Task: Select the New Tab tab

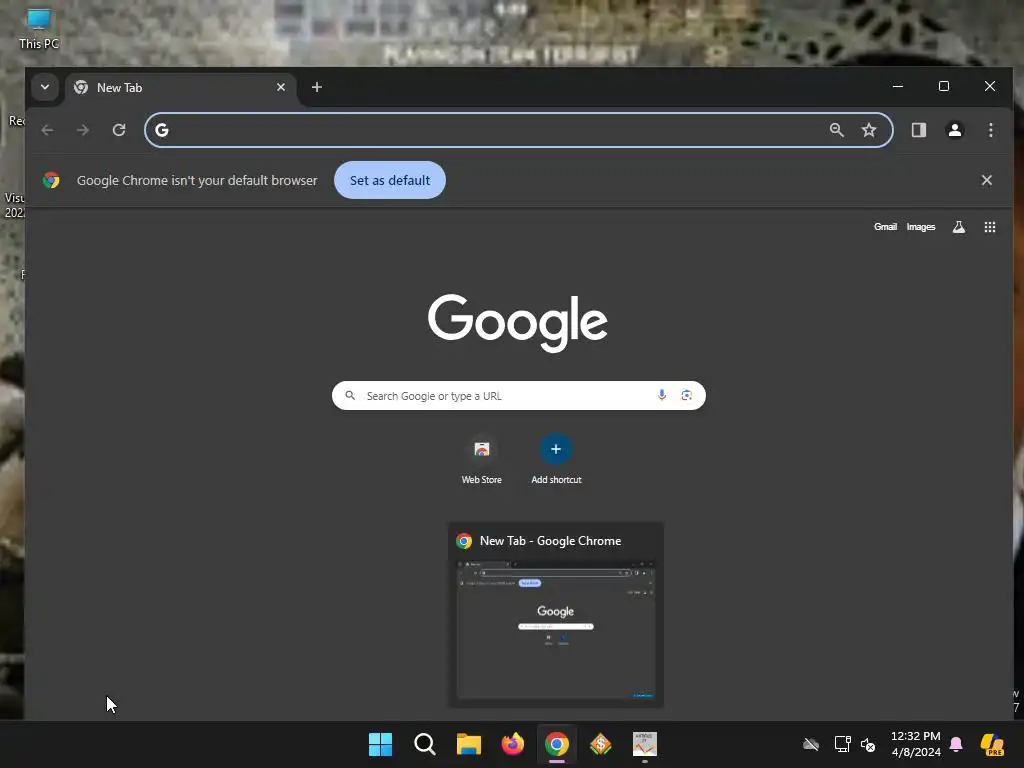Action: [x=181, y=88]
